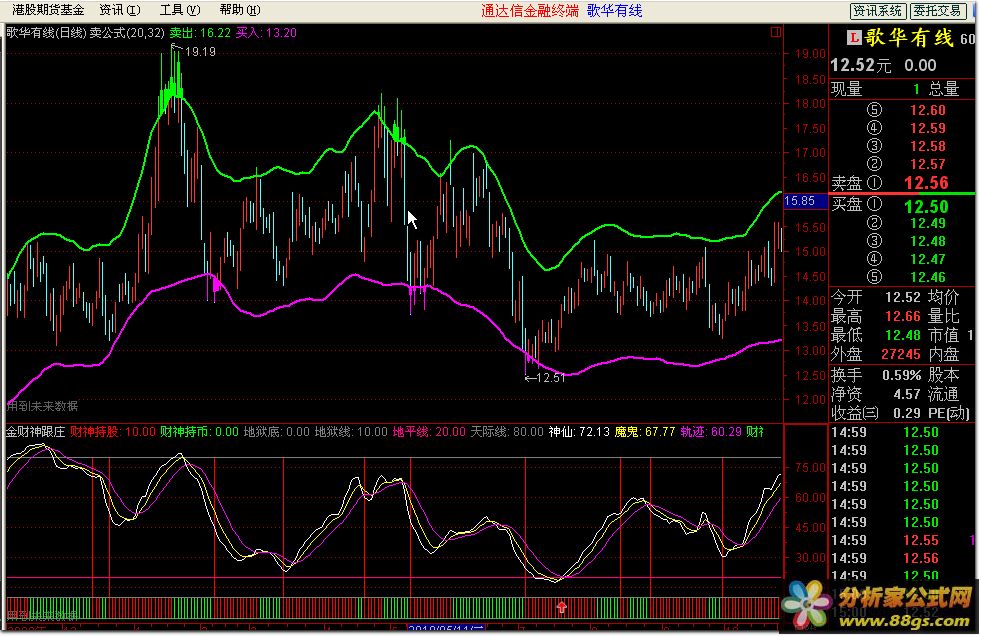Select buy level ② circled icon at 12.49

874,223
